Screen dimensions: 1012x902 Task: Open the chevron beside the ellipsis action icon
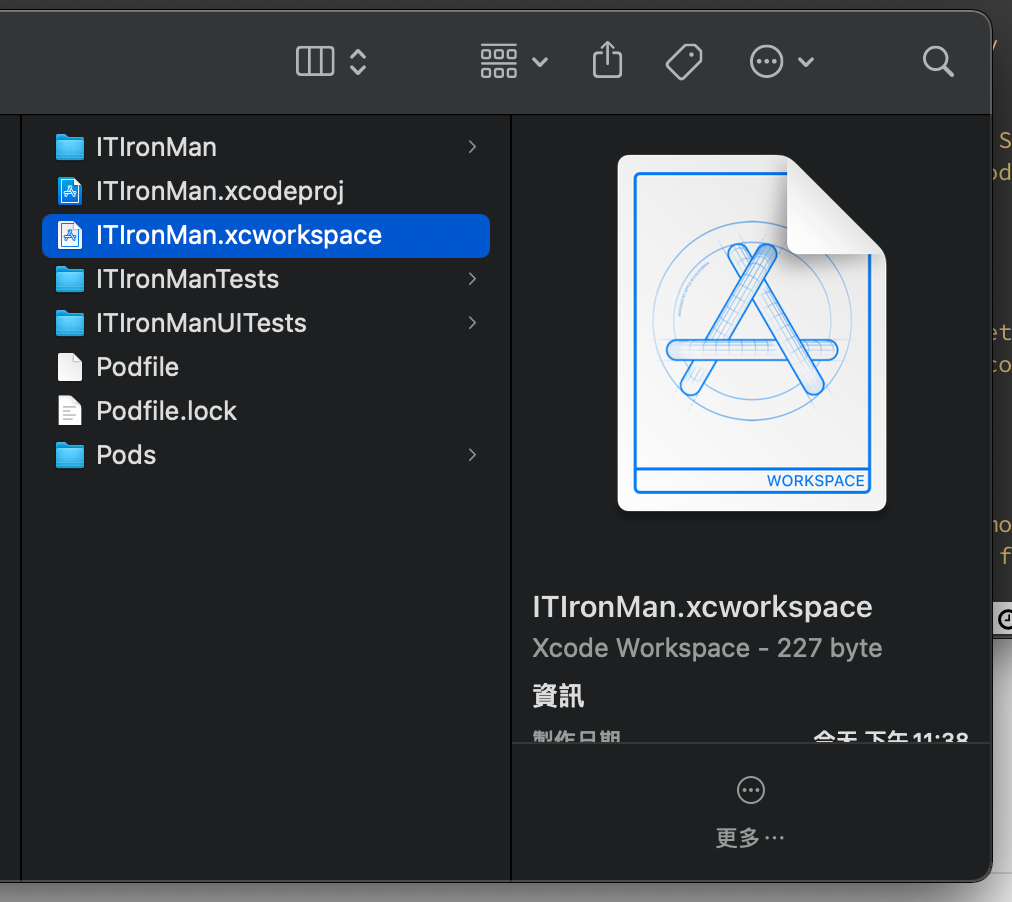pyautogui.click(x=805, y=62)
